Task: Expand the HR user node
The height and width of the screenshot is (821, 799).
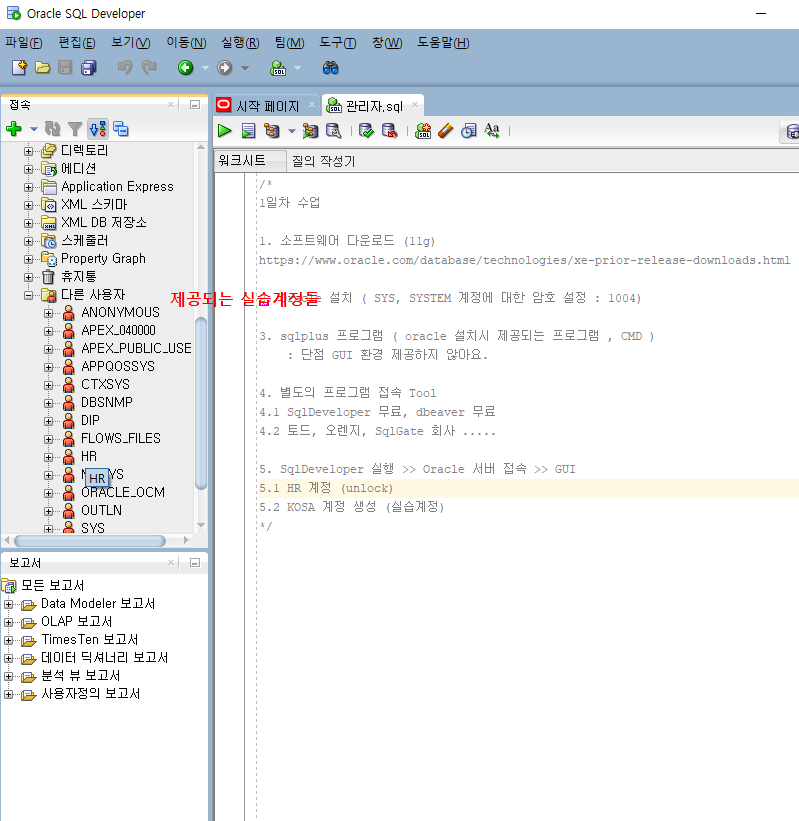Action: coord(49,457)
